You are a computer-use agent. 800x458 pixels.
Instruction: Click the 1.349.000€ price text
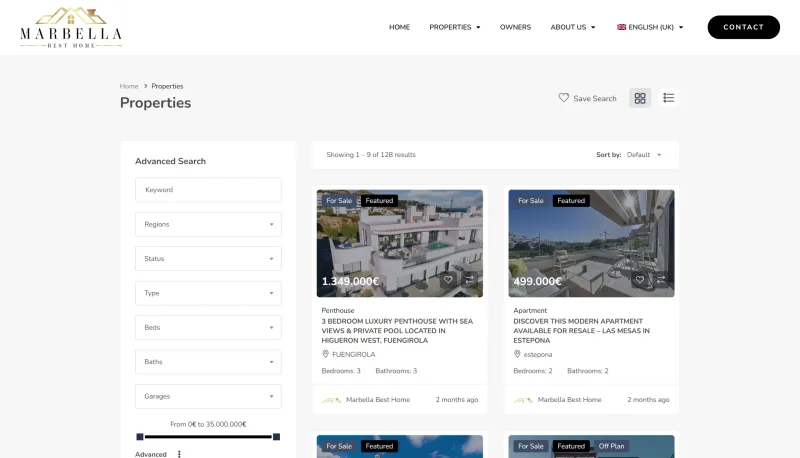tap(350, 282)
